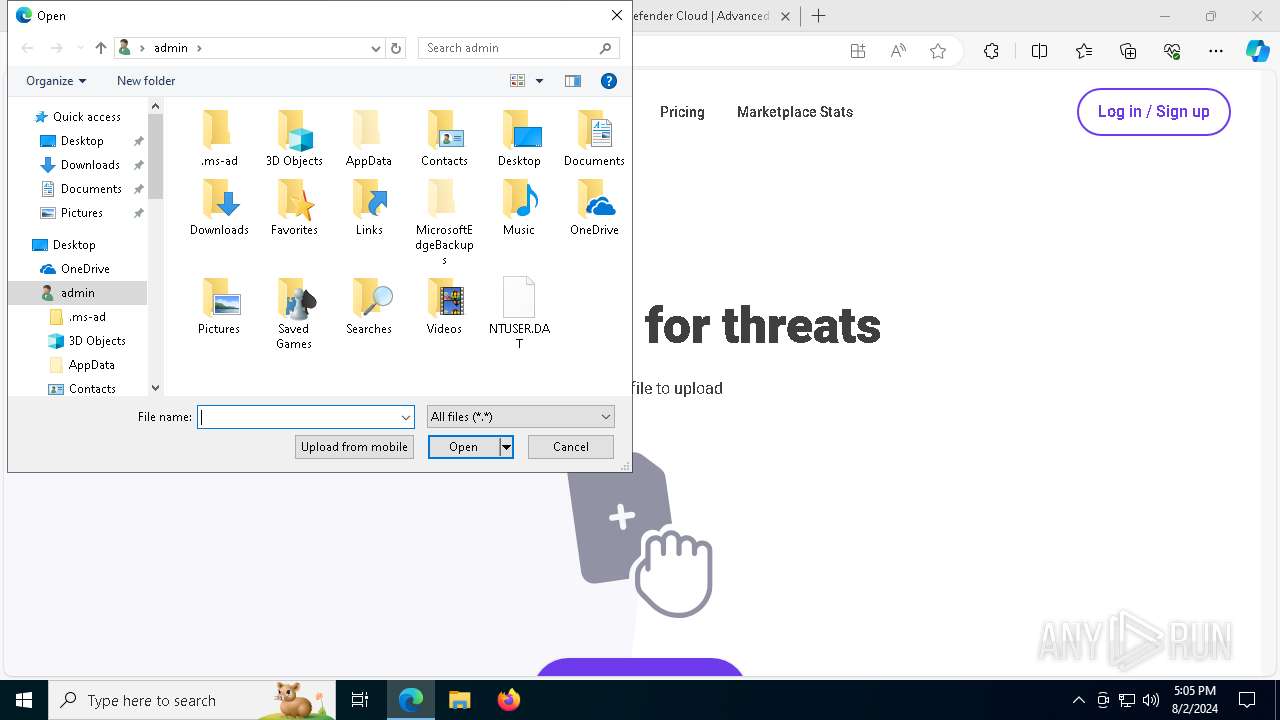Open Edge Collections icon
Image resolution: width=1280 pixels, height=720 pixels.
1128,51
